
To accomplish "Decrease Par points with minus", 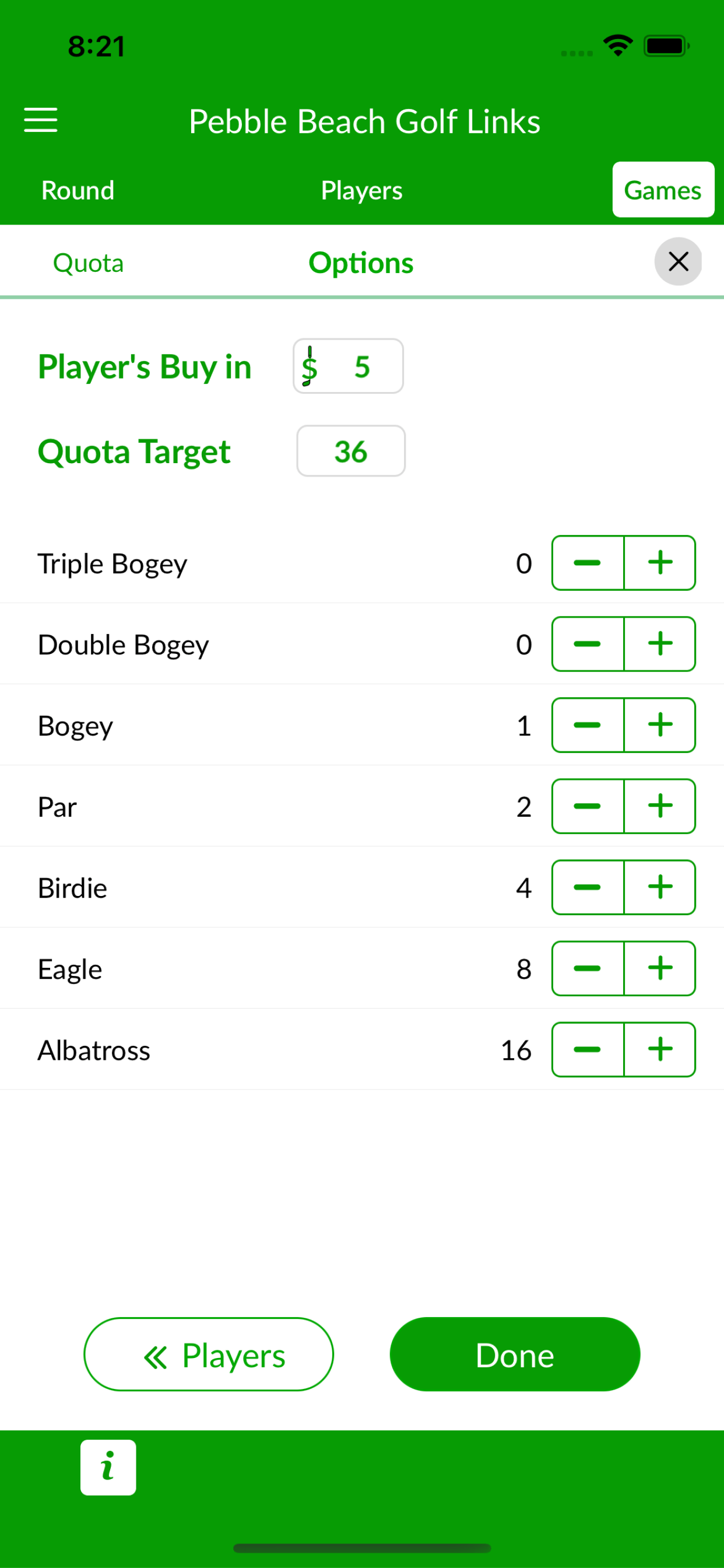I will [x=588, y=806].
